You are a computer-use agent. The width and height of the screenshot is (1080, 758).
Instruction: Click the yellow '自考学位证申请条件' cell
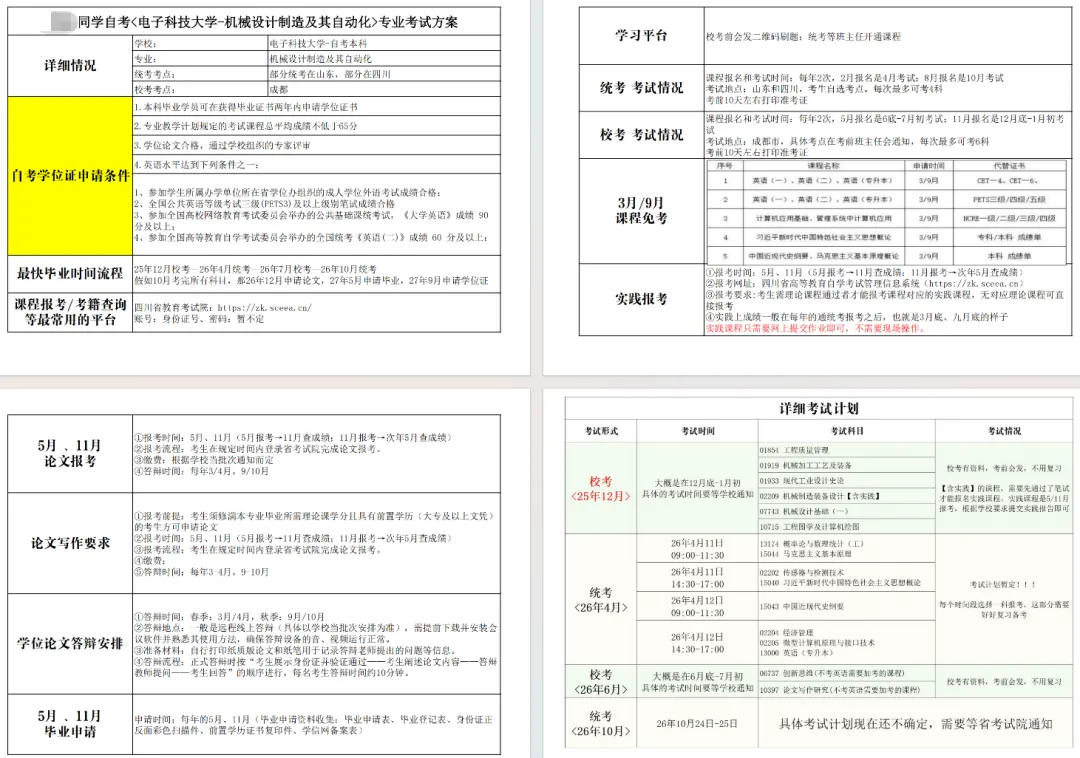click(x=70, y=176)
